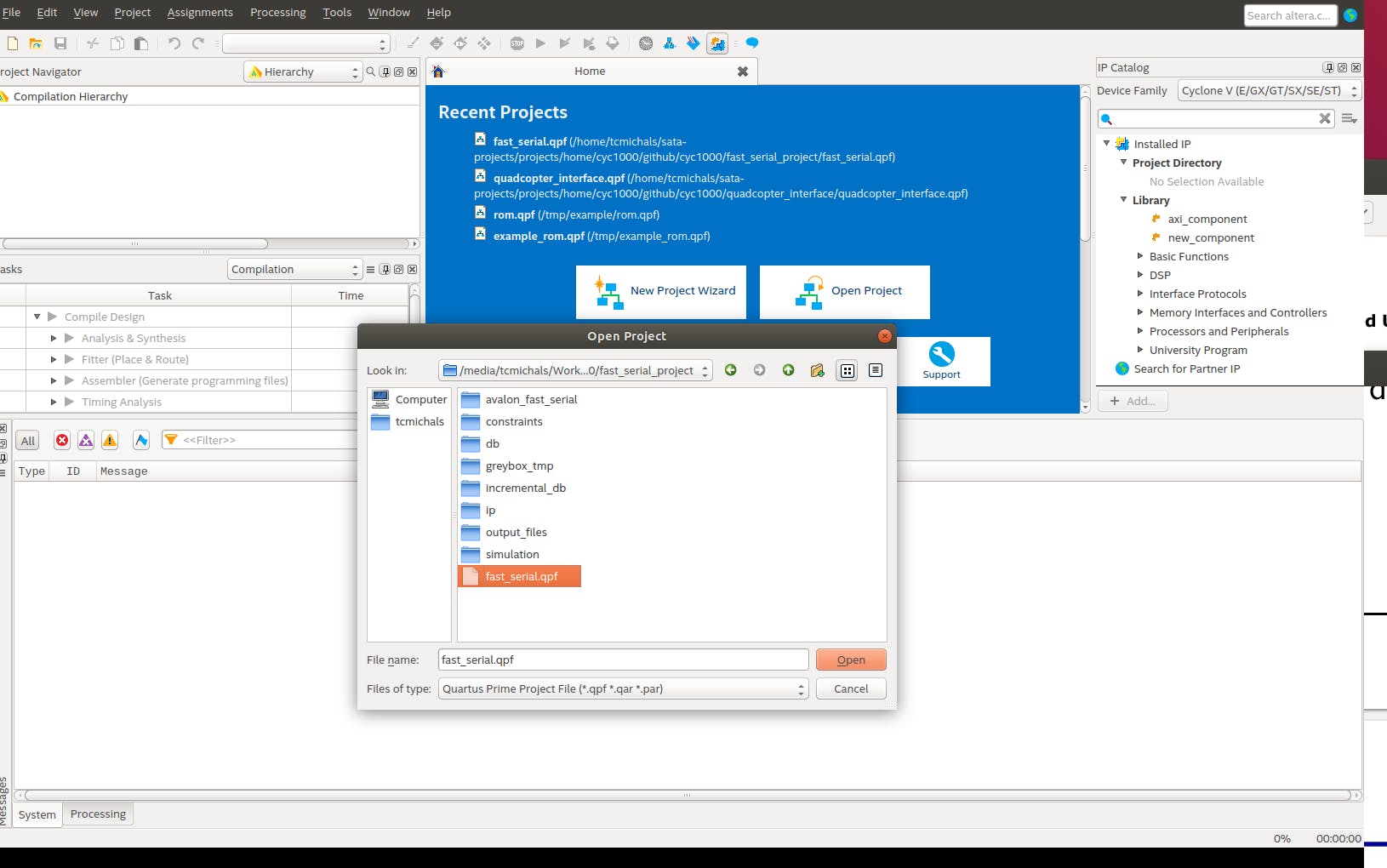Image resolution: width=1387 pixels, height=868 pixels.
Task: Show critical warning messages filter icon
Action: (86, 440)
